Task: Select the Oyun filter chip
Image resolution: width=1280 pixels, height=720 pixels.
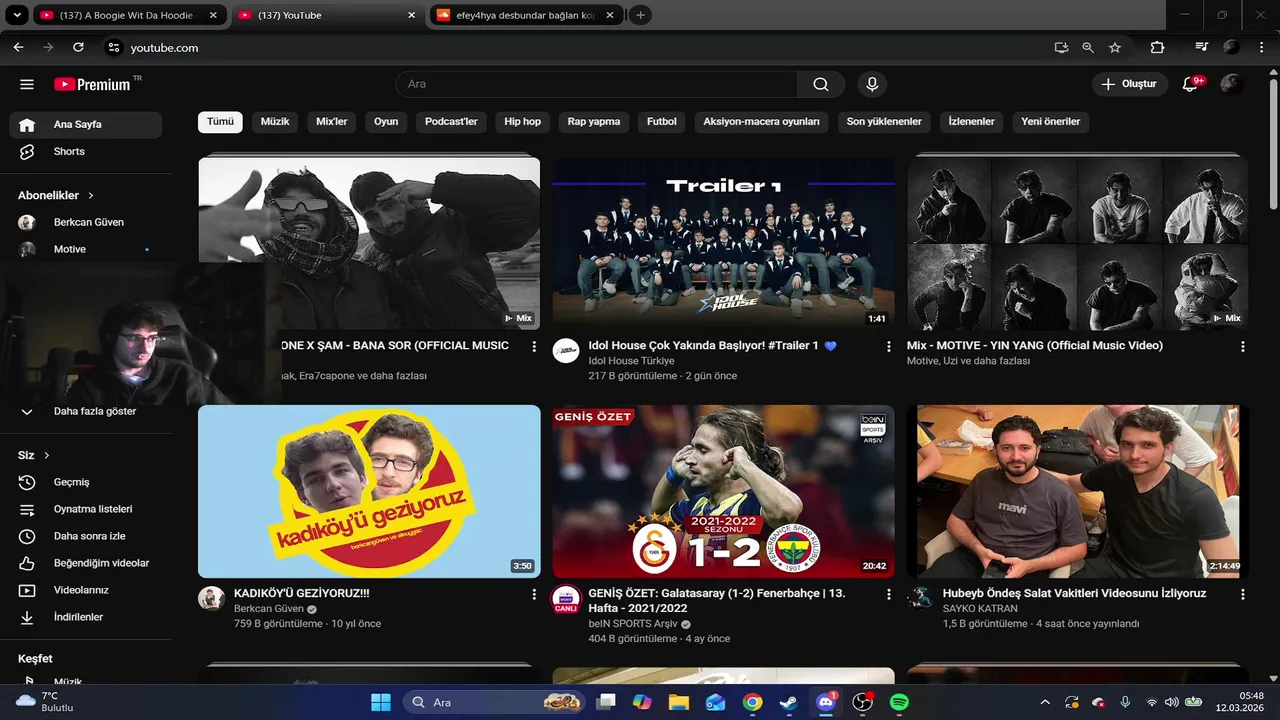Action: tap(386, 121)
